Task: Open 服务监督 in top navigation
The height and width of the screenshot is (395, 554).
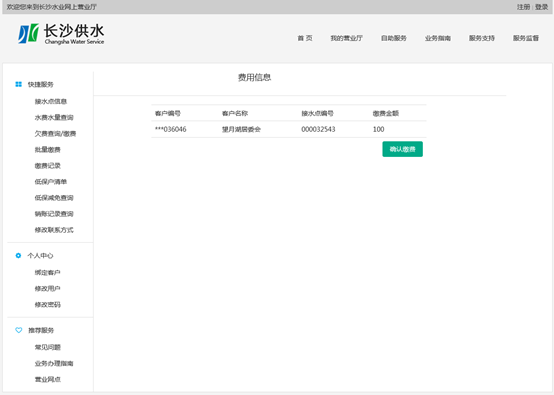Action: point(526,38)
